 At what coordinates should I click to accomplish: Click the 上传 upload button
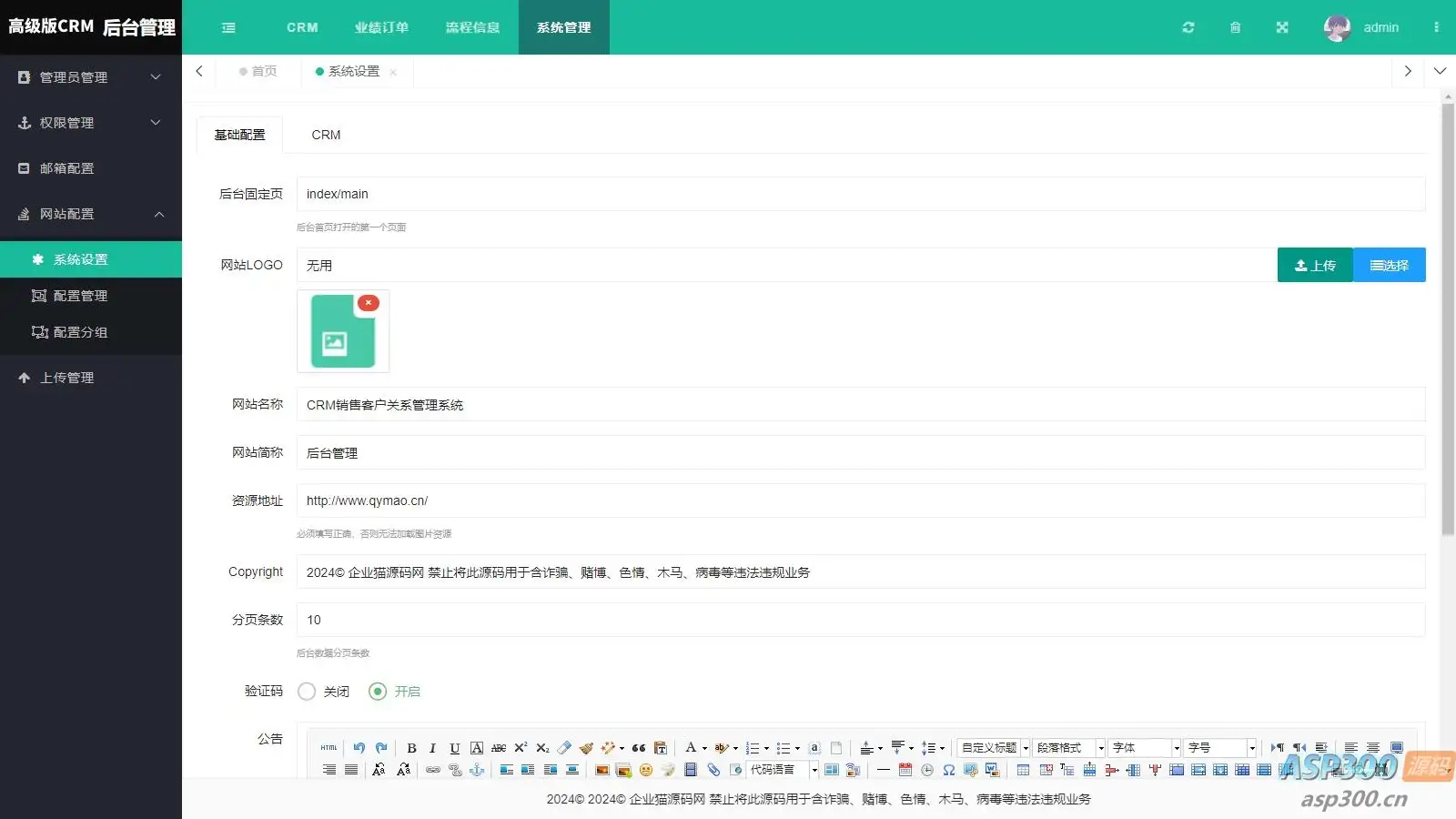[x=1315, y=265]
